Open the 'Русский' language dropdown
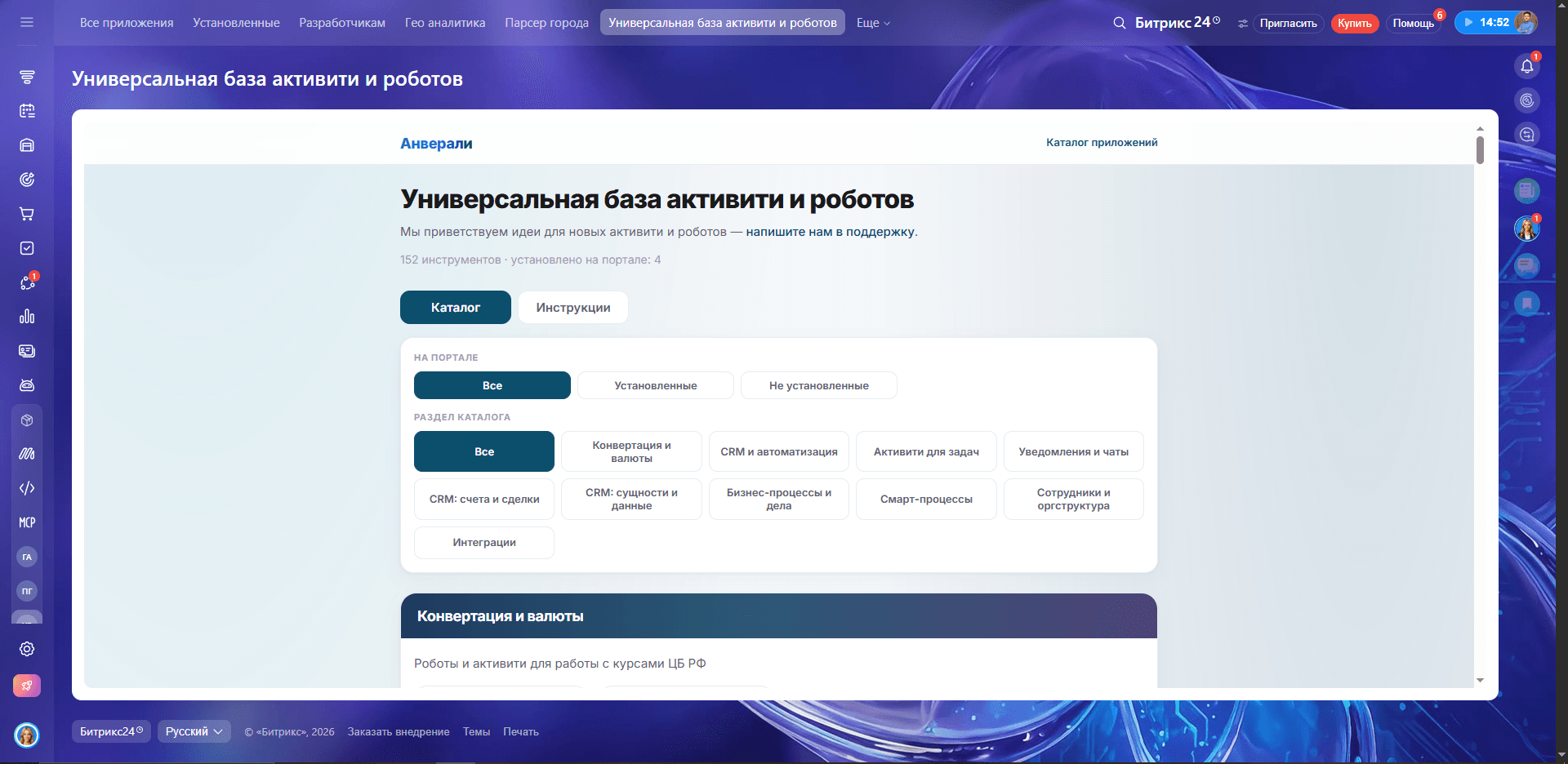Screen dimensions: 1568x764 [x=194, y=731]
